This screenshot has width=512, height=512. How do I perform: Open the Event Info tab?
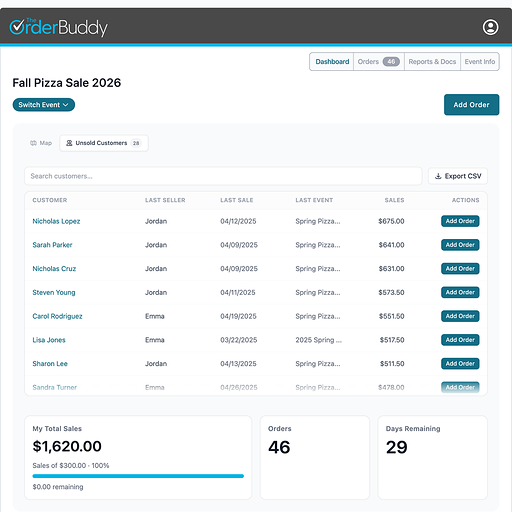coord(480,62)
